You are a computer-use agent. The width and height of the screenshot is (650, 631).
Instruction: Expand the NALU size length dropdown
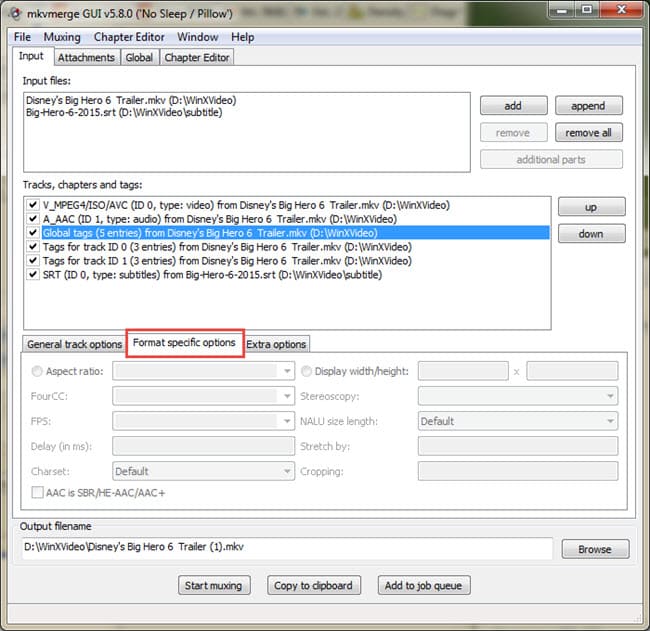coord(517,421)
